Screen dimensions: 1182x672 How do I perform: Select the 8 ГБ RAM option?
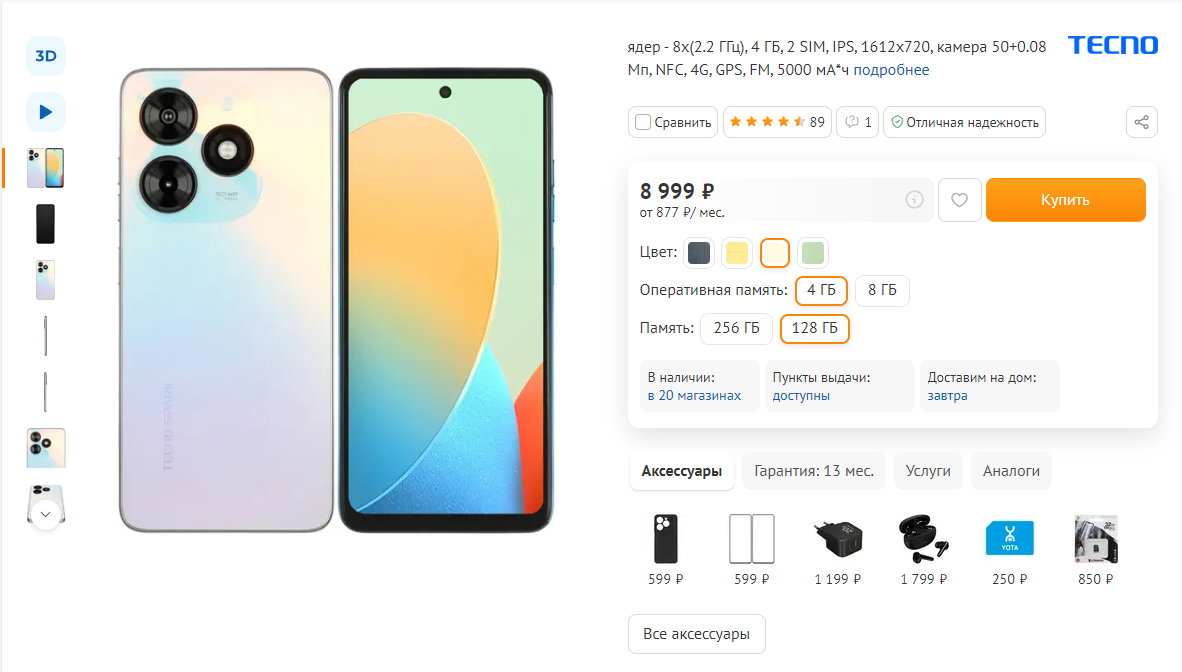(x=881, y=290)
